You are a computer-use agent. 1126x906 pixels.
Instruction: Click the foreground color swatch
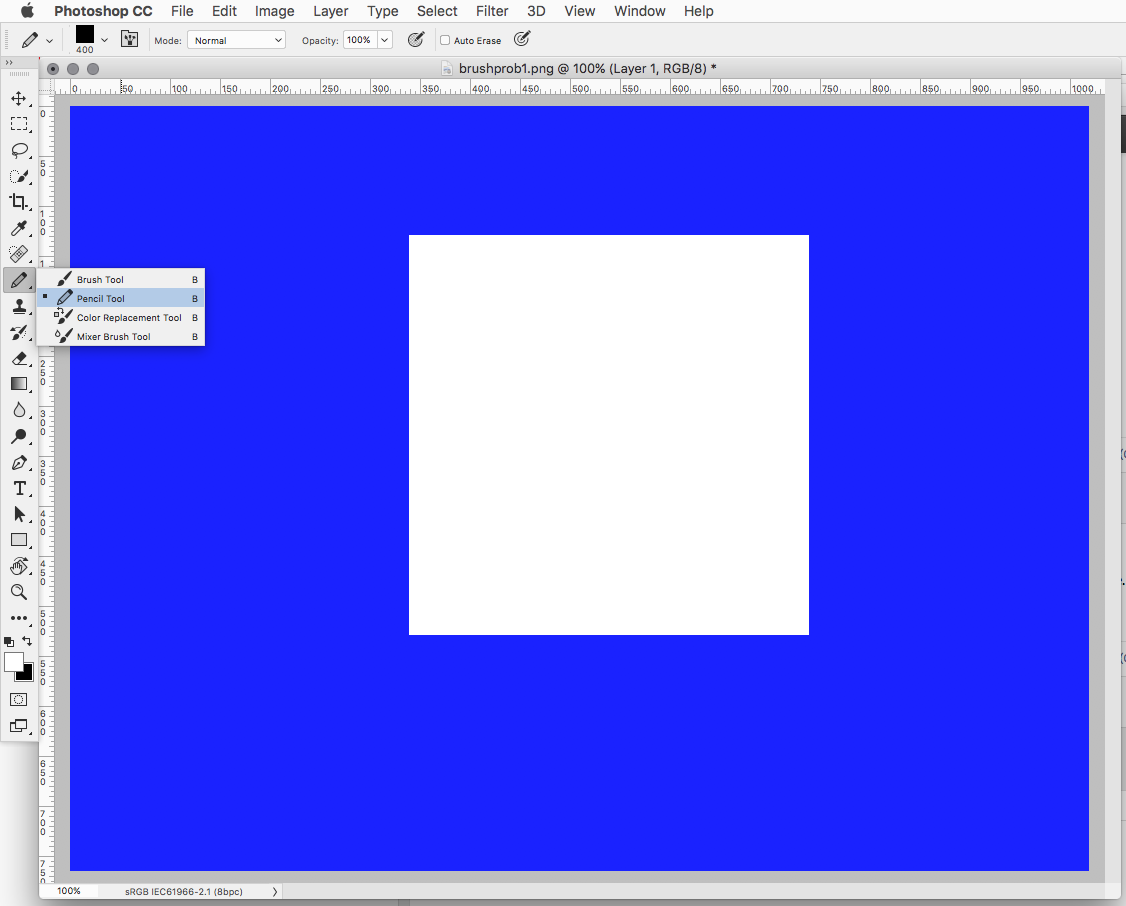point(14,662)
